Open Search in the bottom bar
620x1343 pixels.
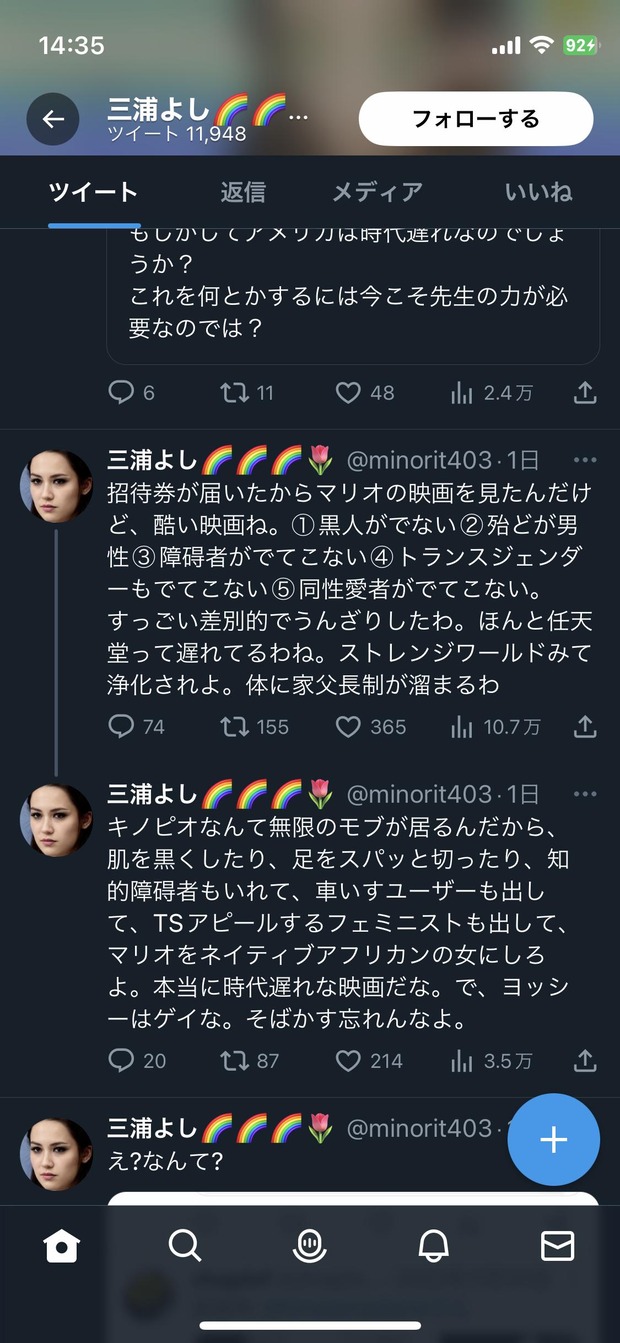185,1245
